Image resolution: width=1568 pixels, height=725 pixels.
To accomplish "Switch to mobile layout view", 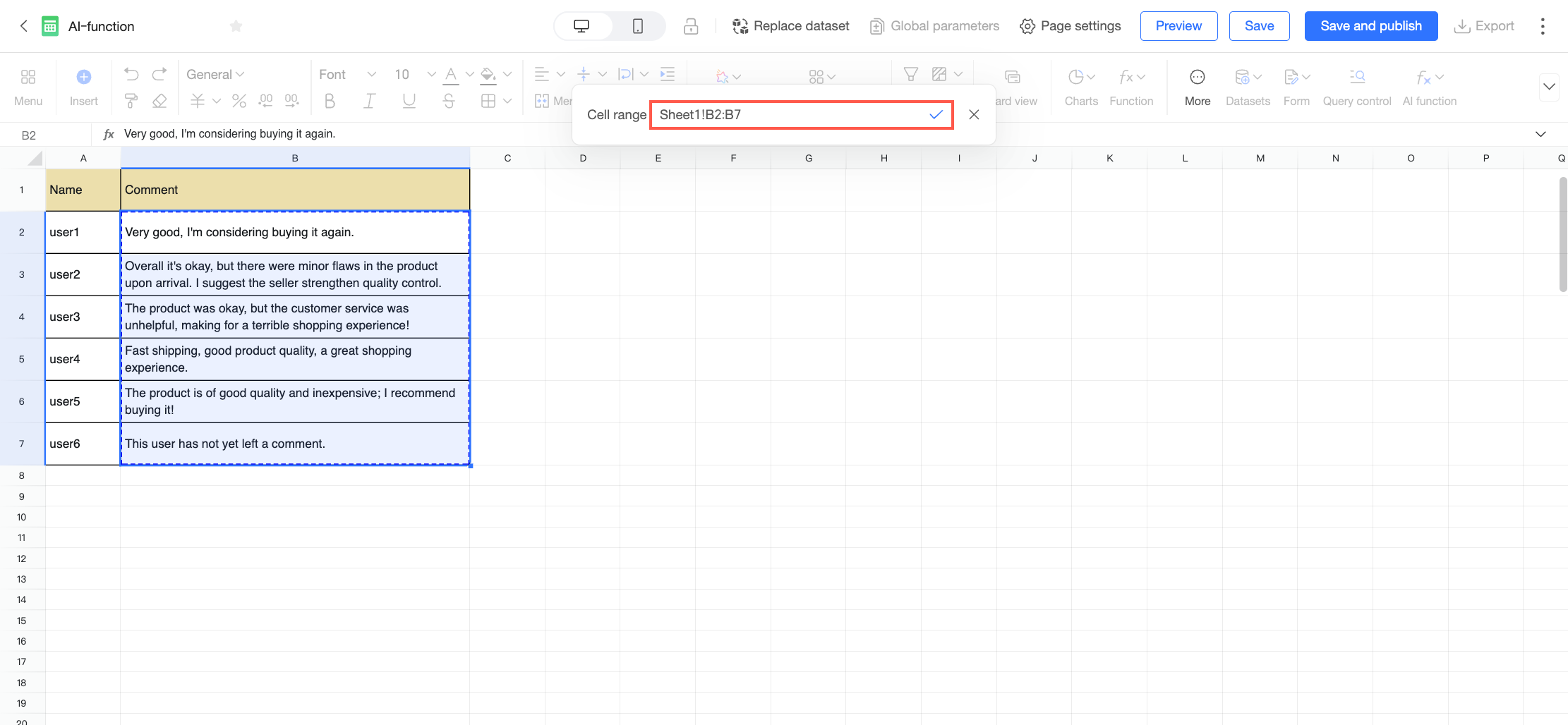I will 637,26.
